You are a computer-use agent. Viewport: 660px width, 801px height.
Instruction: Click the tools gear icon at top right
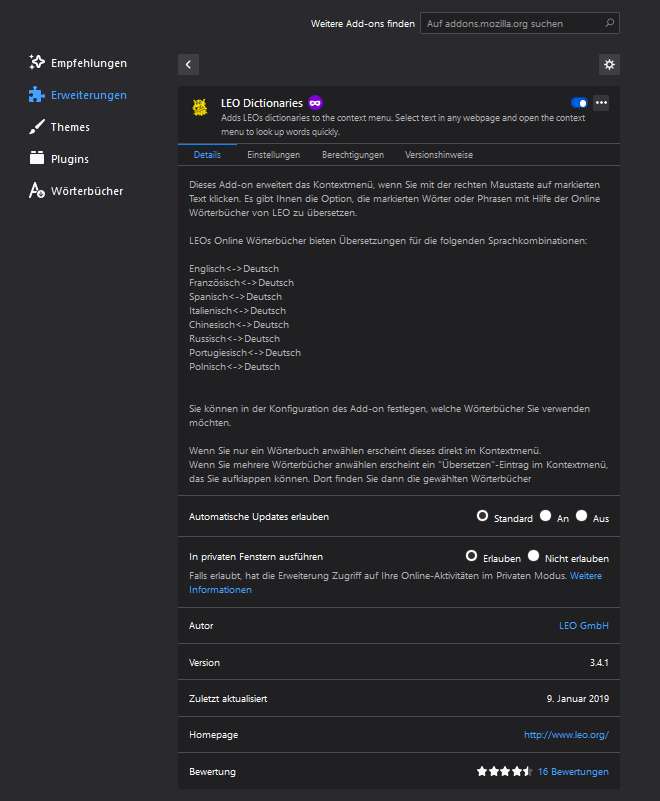pyautogui.click(x=610, y=64)
